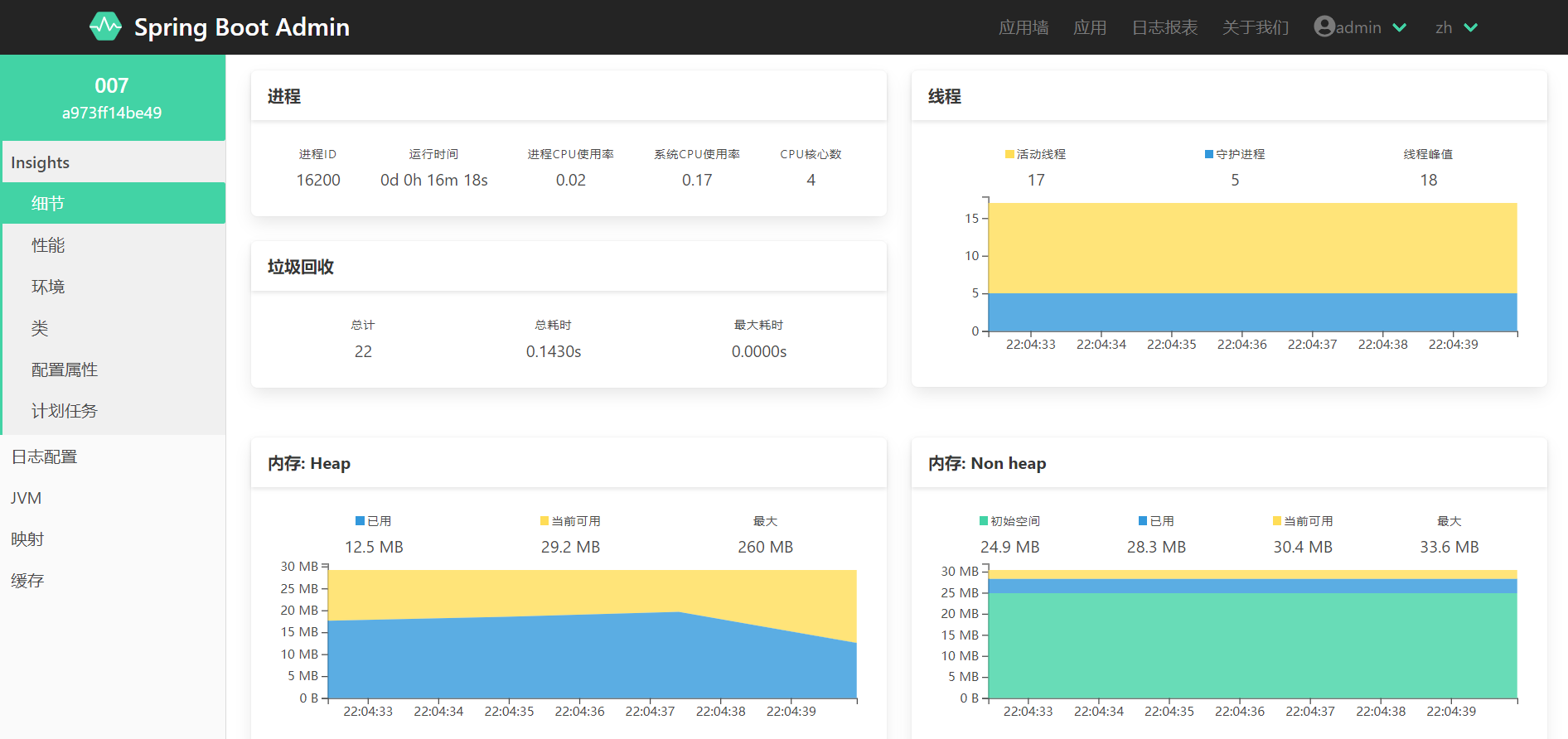Click the Spring Boot Admin heartbeat logo
This screenshot has height=739, width=1568.
105,27
